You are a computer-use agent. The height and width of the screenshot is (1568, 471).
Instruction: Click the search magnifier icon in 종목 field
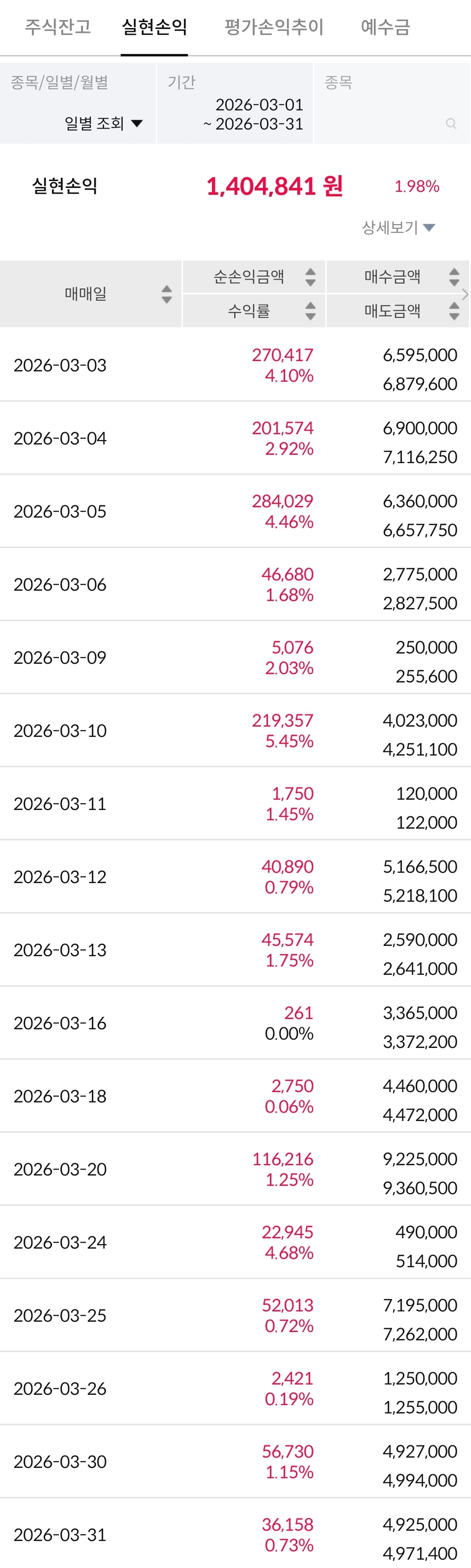(451, 124)
